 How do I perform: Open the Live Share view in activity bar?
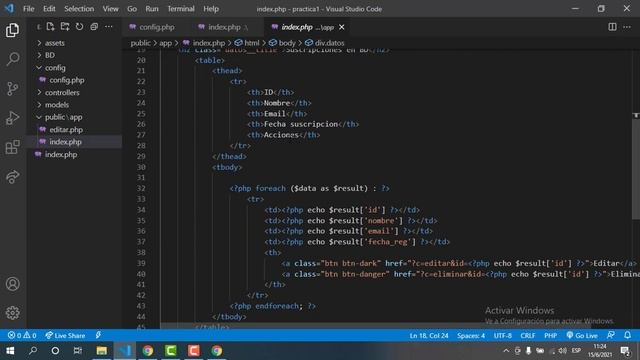12,177
